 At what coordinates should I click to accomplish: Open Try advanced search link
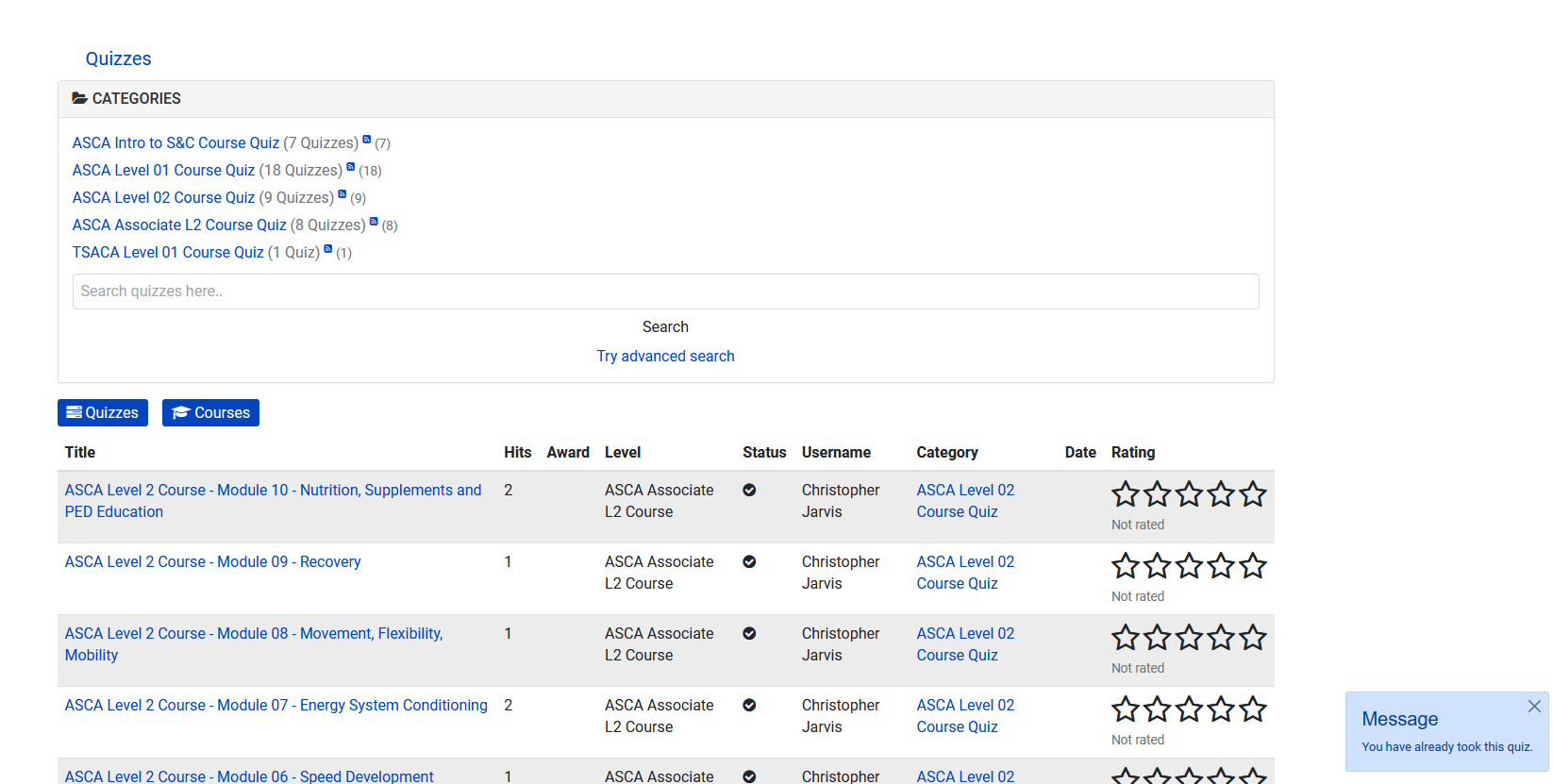click(x=665, y=356)
